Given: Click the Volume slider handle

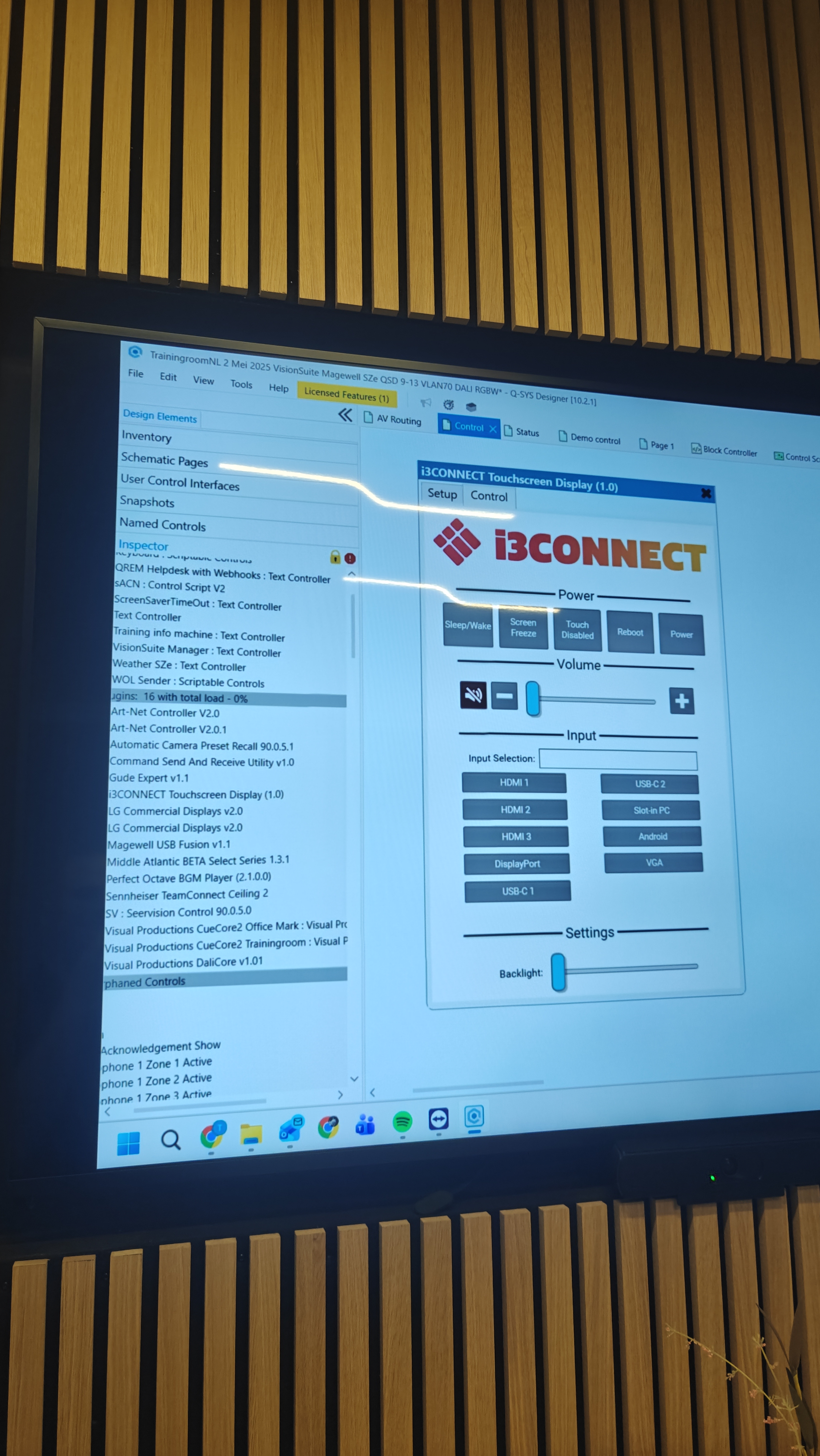Looking at the screenshot, I should coord(533,699).
